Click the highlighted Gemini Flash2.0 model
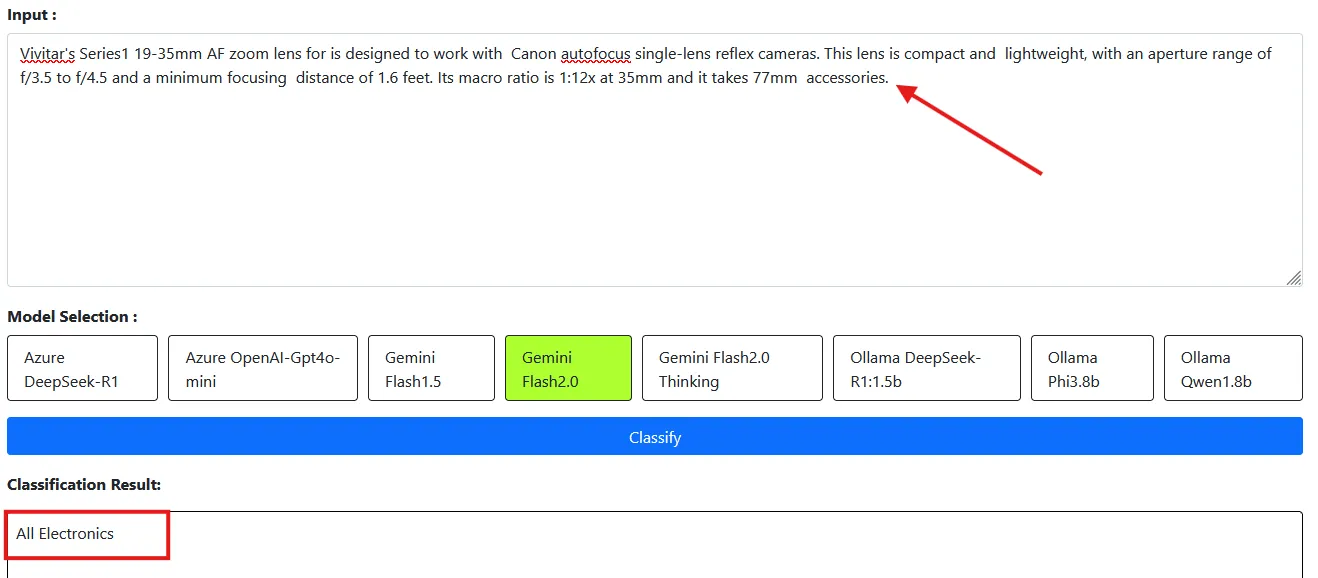 click(568, 368)
